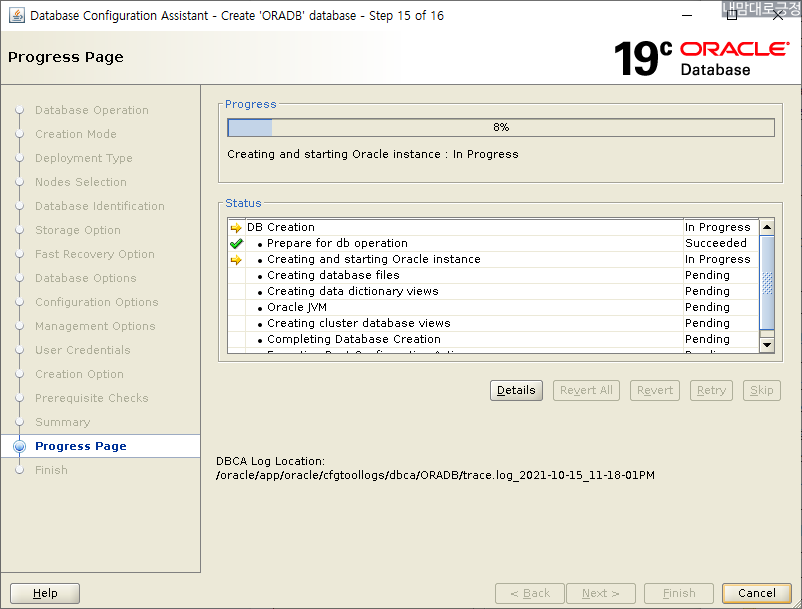The image size is (802, 609).
Task: Click the 8% progress bar
Action: click(501, 127)
